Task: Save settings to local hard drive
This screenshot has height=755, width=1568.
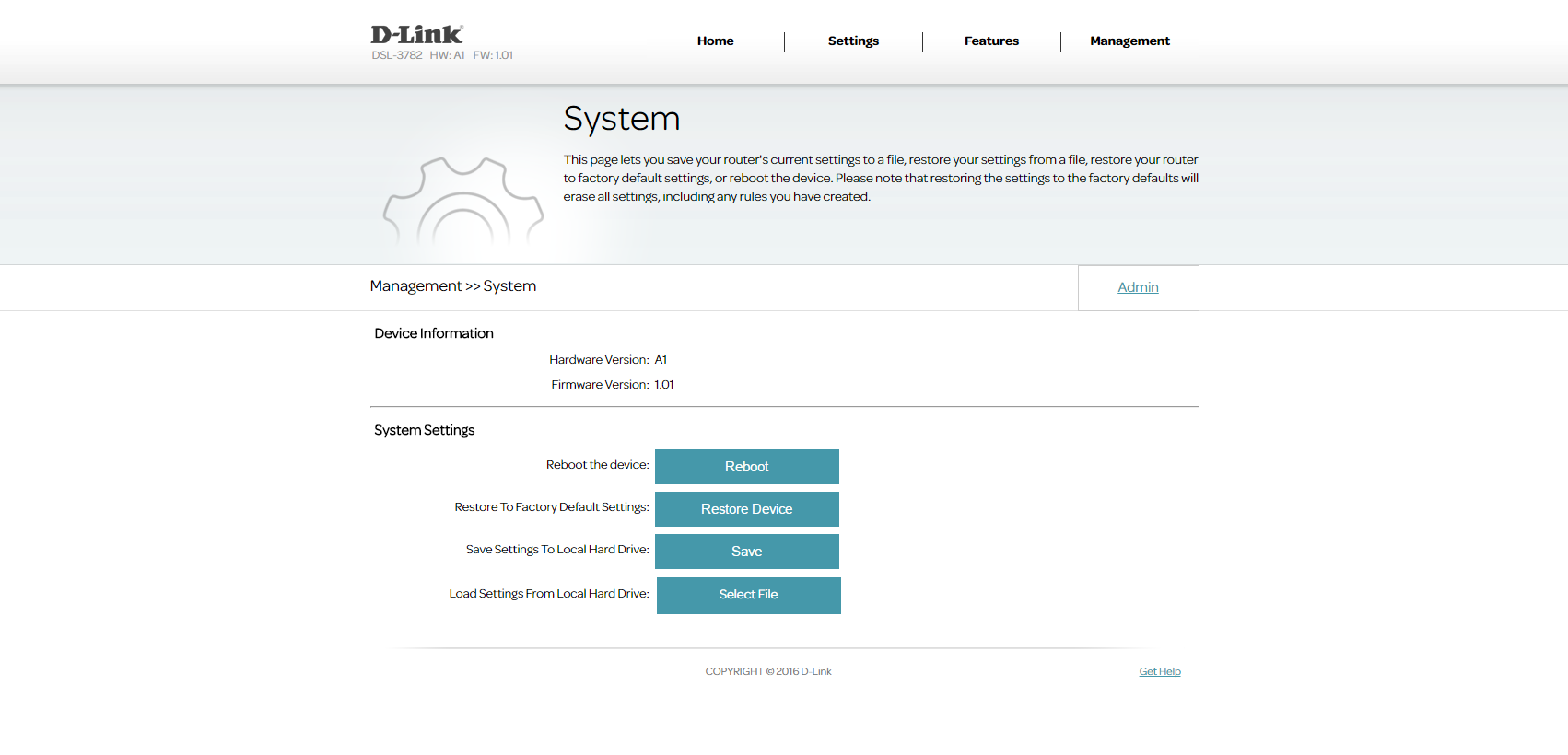Action: point(747,552)
